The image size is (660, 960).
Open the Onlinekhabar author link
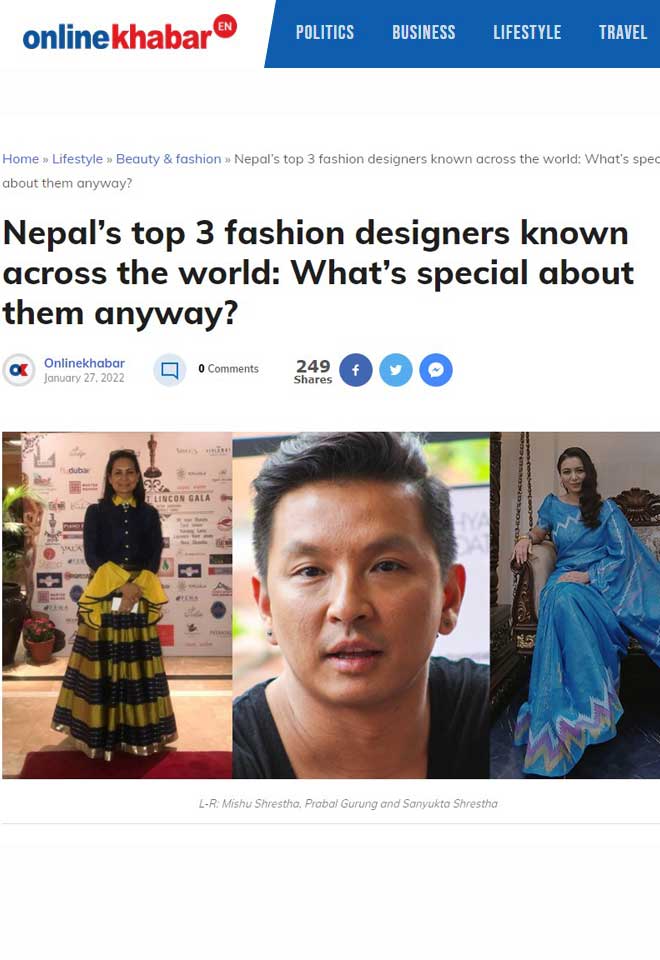pos(84,362)
